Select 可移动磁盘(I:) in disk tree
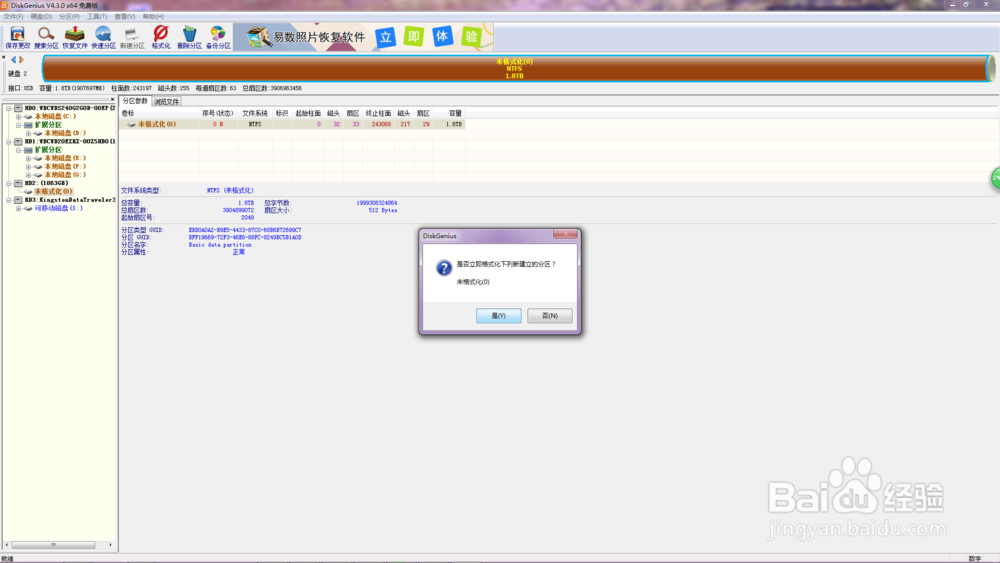The height and width of the screenshot is (563, 1000). 58,208
